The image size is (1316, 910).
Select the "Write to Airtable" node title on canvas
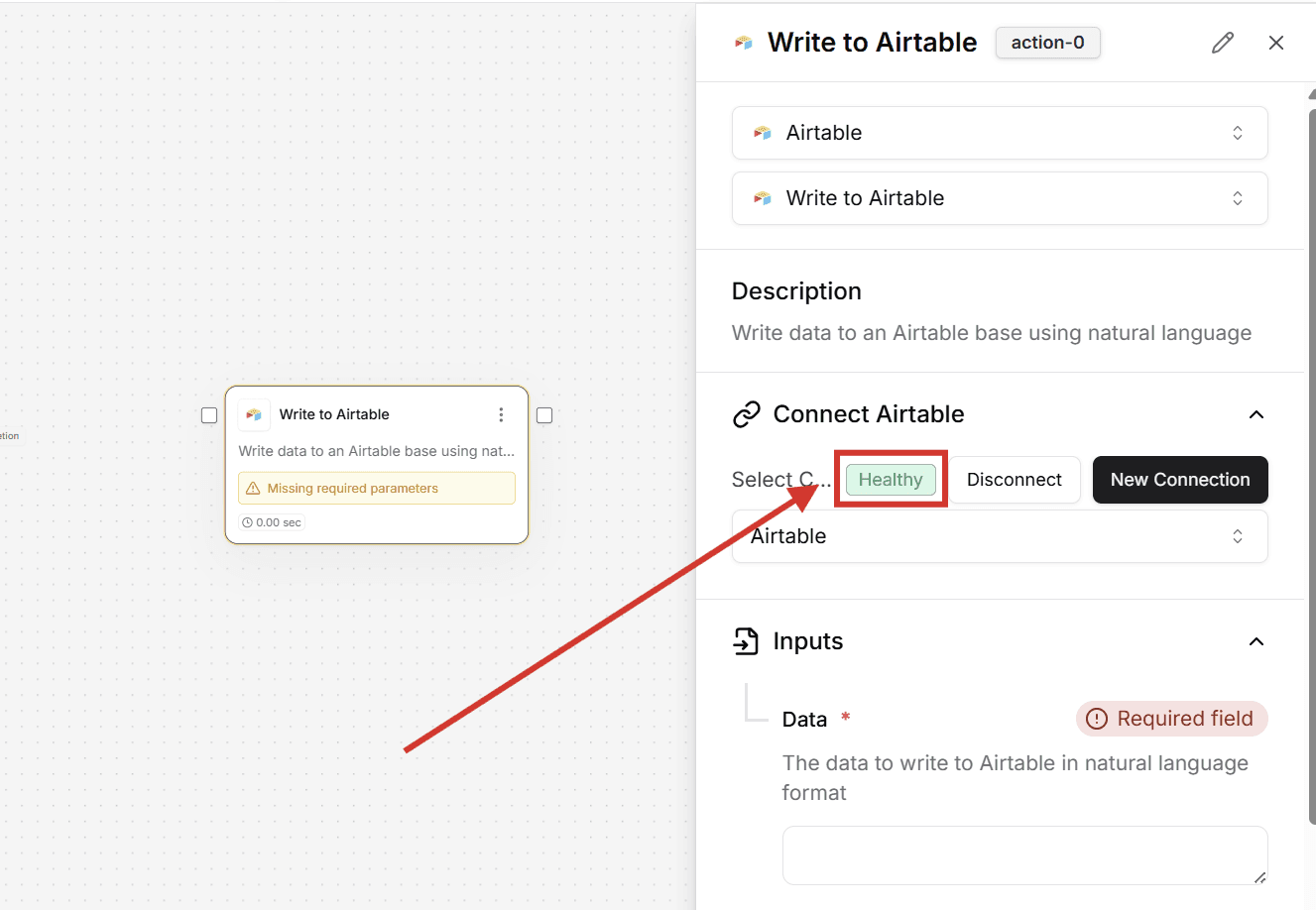334,414
